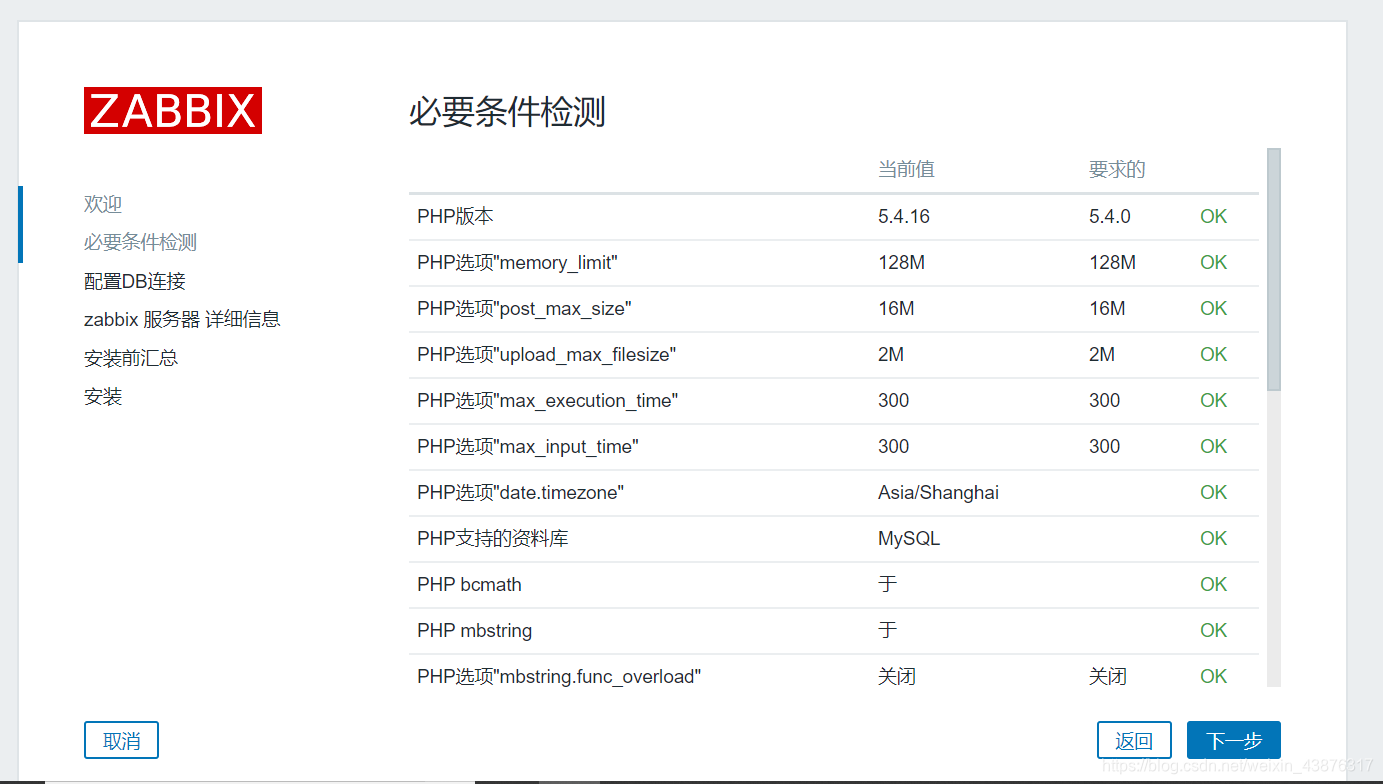Image resolution: width=1383 pixels, height=784 pixels.
Task: Select the 配置DB连接 step in sidebar
Action: 135,281
